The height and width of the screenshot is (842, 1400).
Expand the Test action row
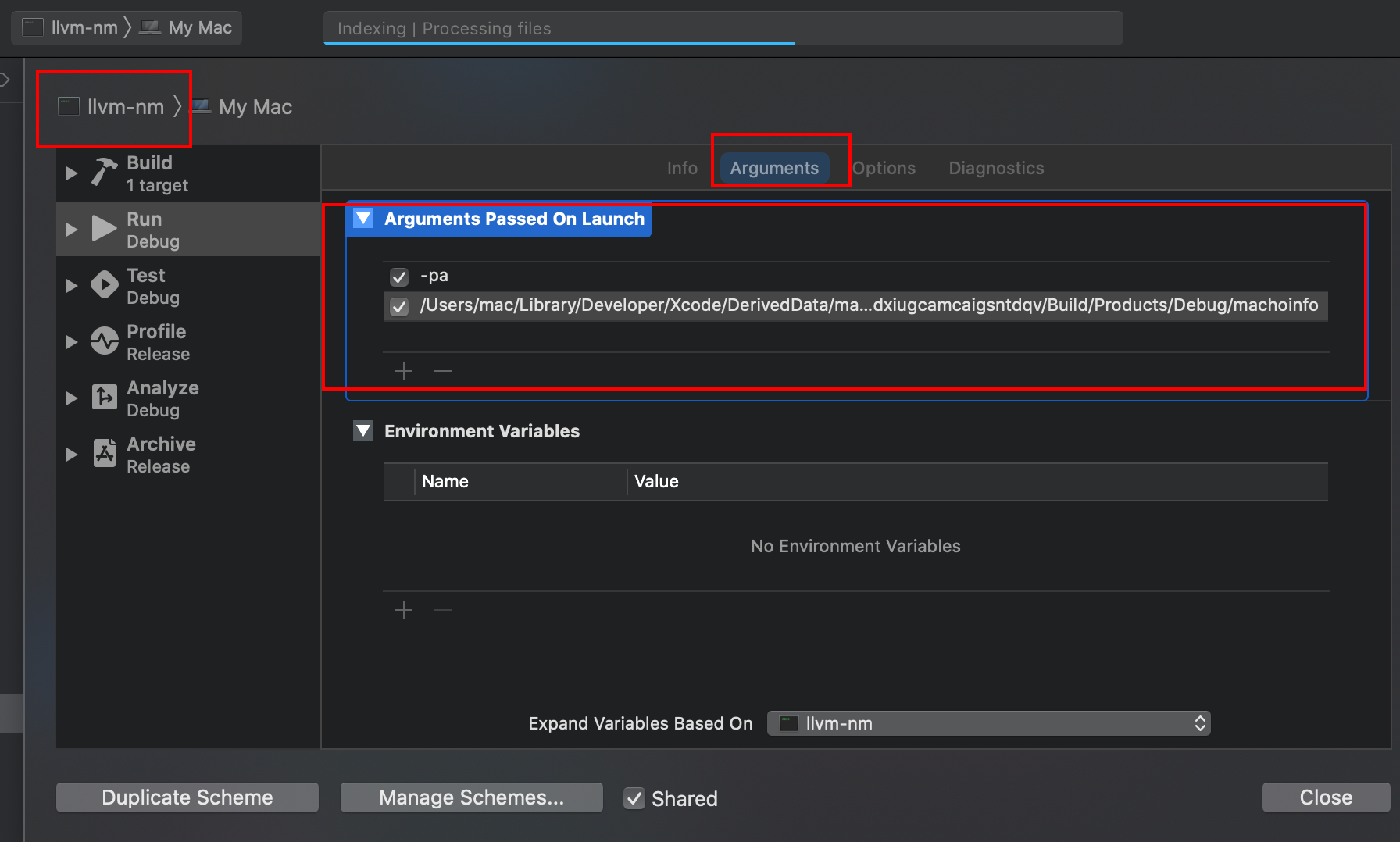[x=72, y=286]
